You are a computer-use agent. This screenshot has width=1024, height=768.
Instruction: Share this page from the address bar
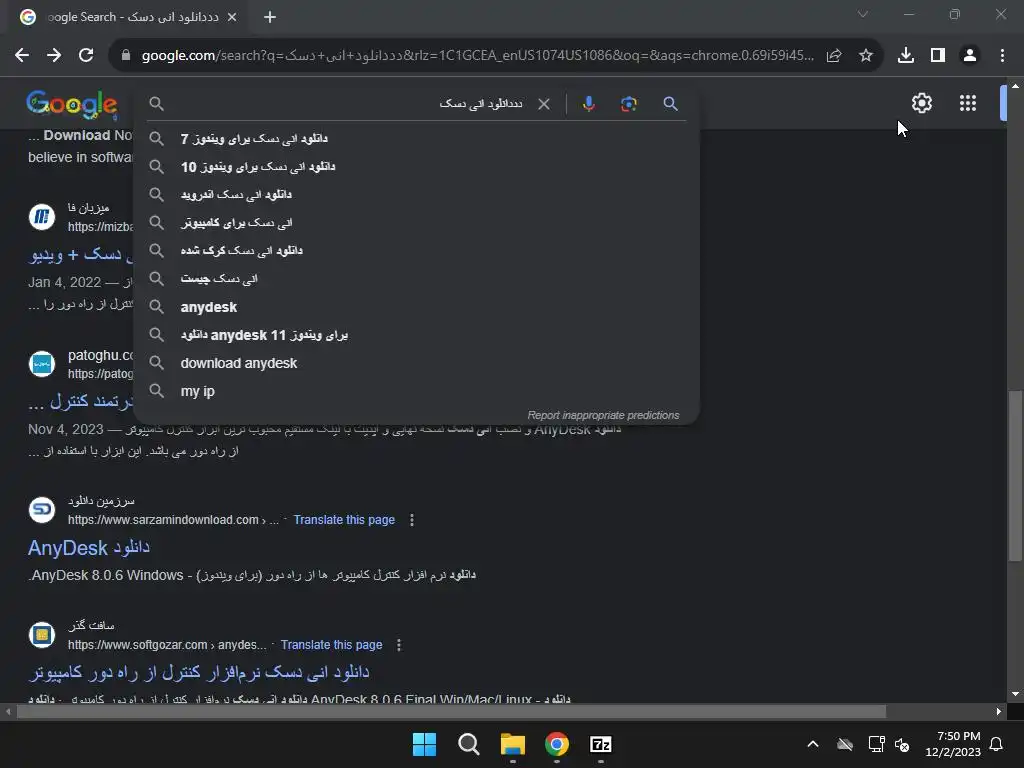pyautogui.click(x=834, y=56)
